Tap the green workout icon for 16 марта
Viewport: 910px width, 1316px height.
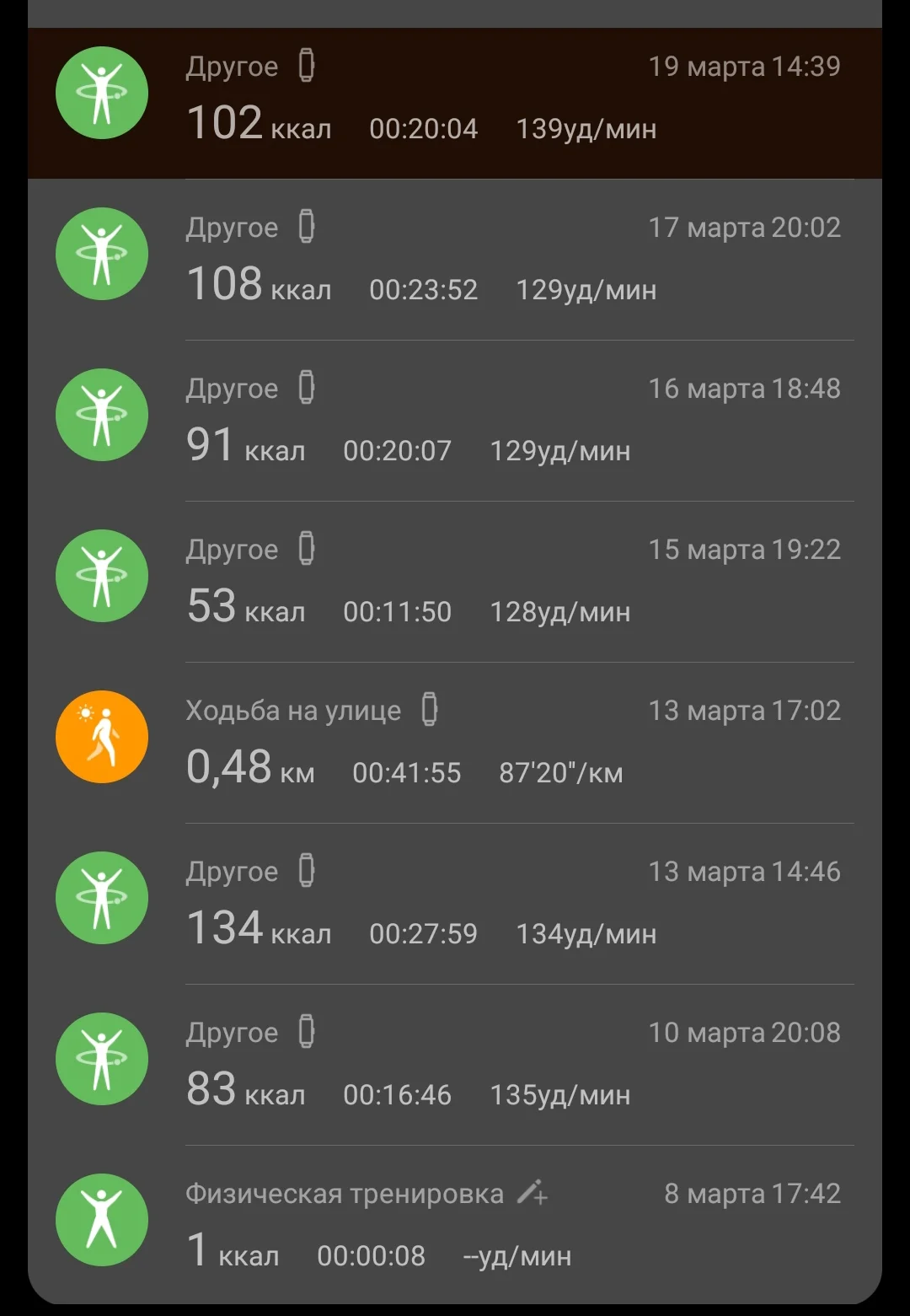[102, 416]
